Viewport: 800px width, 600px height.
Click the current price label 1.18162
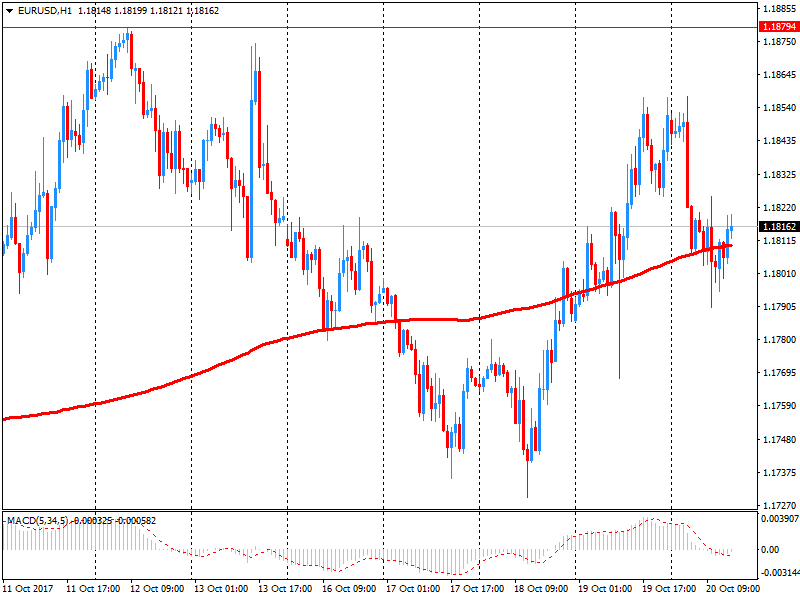(779, 227)
